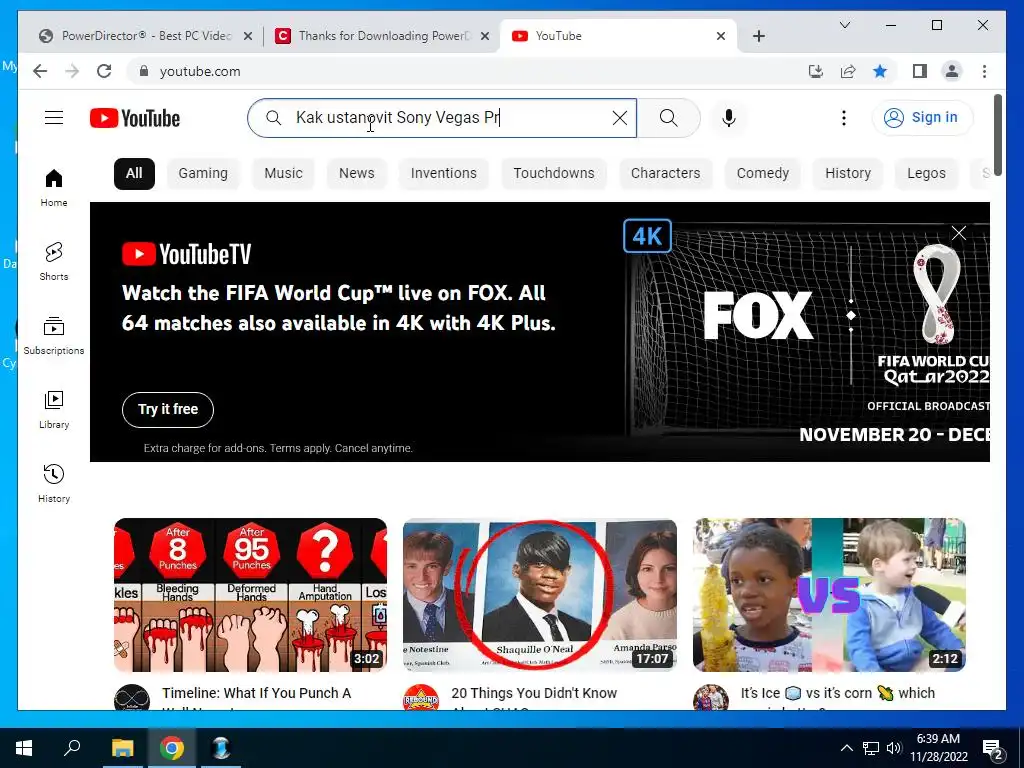
Task: Clear the search box with the X
Action: 619,118
